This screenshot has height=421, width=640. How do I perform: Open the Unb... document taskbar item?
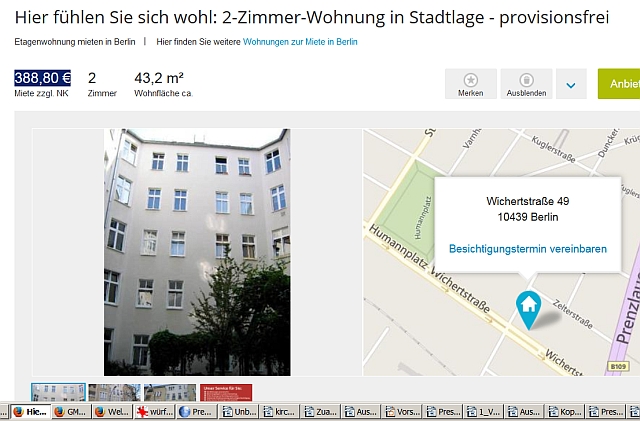[240, 412]
